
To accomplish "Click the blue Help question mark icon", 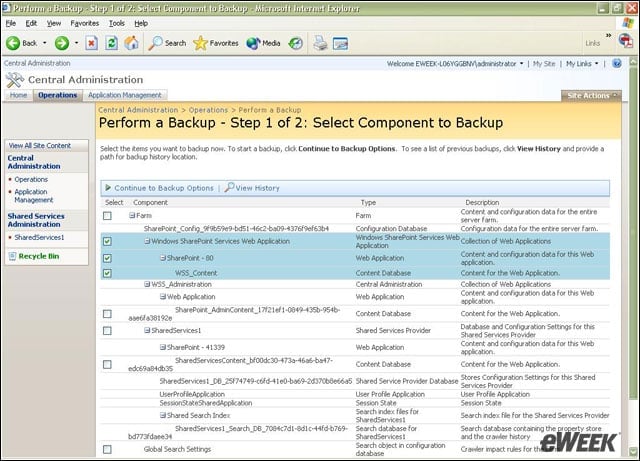I will coord(617,63).
